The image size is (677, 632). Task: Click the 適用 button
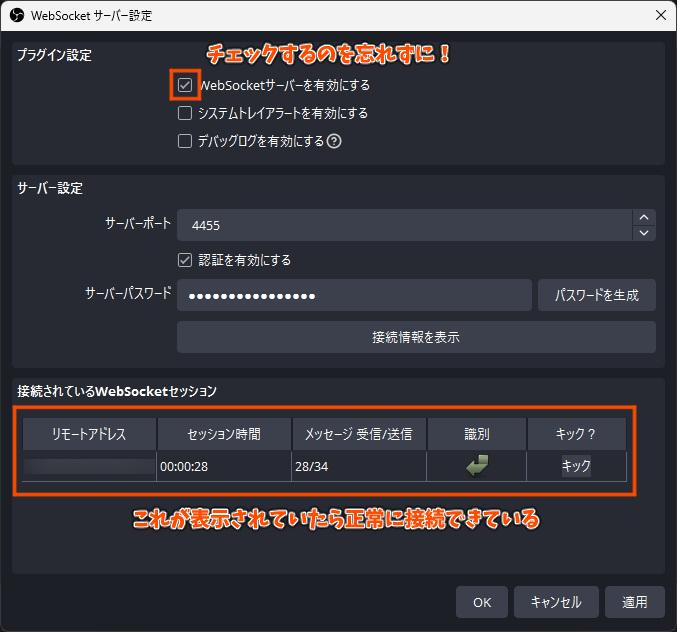(635, 602)
